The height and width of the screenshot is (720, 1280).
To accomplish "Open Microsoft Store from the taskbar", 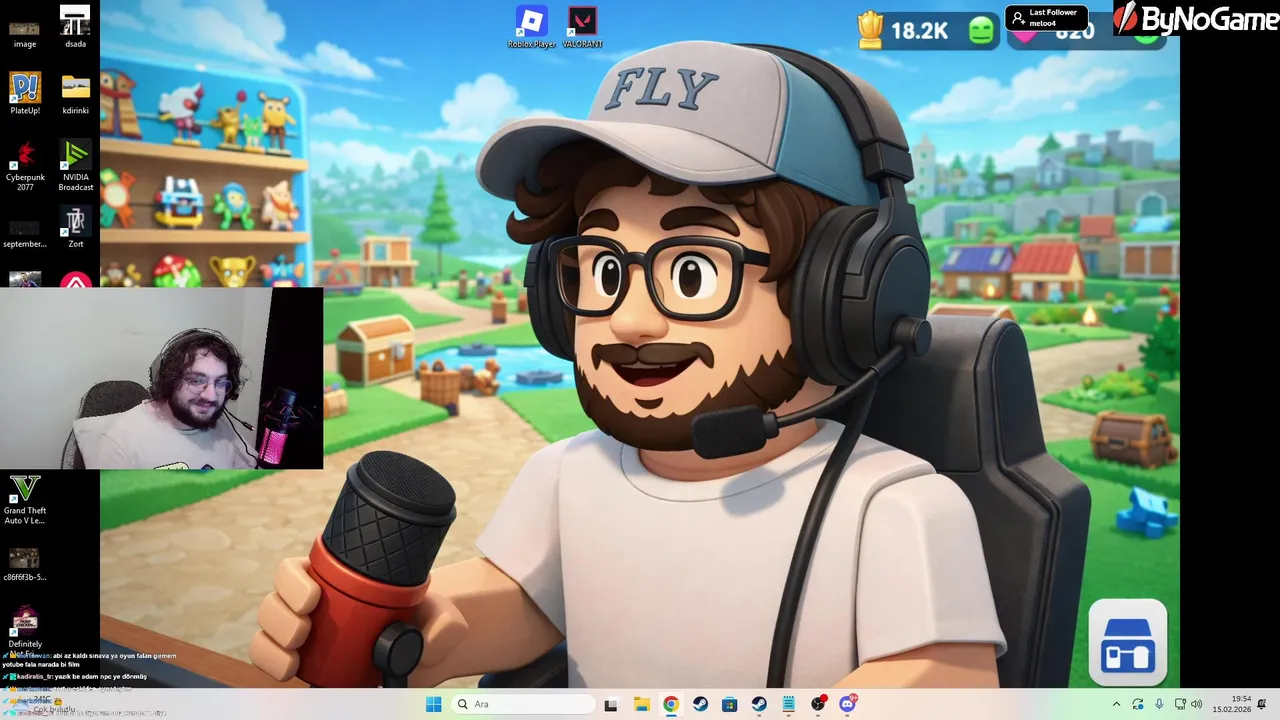I will (730, 704).
